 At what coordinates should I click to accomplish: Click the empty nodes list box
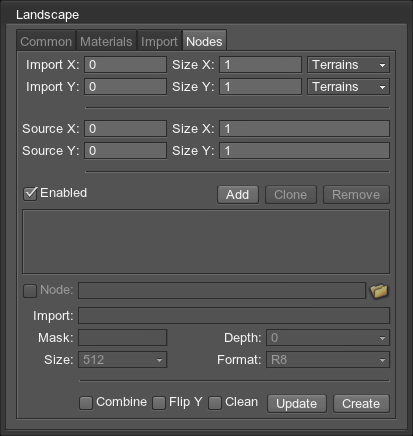pyautogui.click(x=206, y=242)
